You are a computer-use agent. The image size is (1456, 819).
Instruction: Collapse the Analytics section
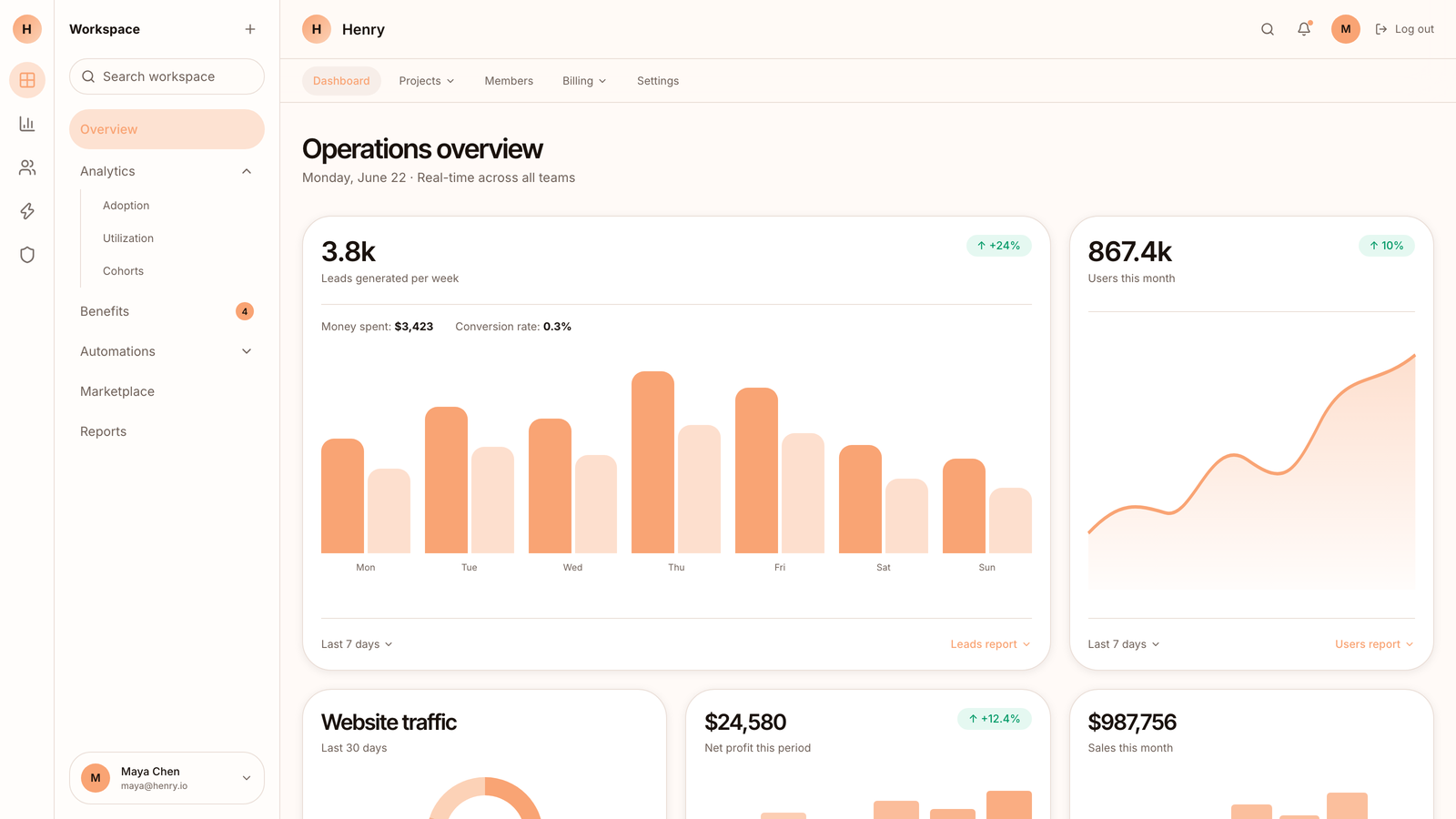(x=167, y=171)
